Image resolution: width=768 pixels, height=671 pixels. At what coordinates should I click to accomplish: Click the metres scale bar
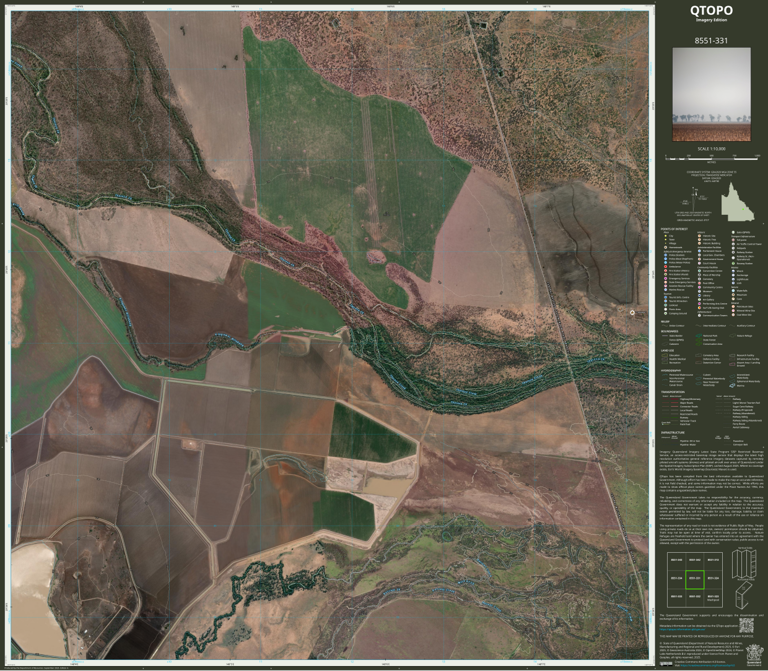[713, 158]
